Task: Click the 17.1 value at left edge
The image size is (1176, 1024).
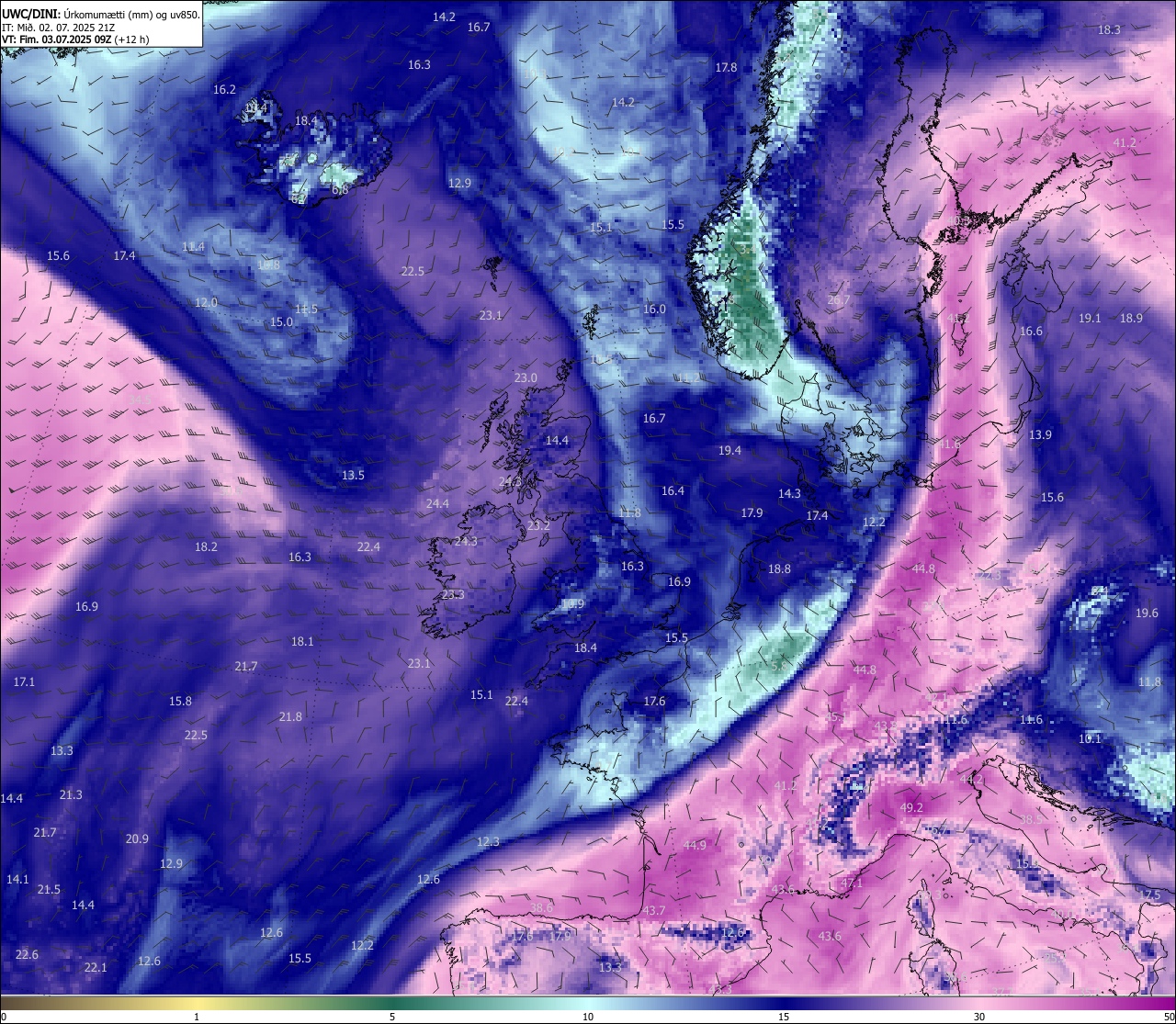Action: (24, 682)
